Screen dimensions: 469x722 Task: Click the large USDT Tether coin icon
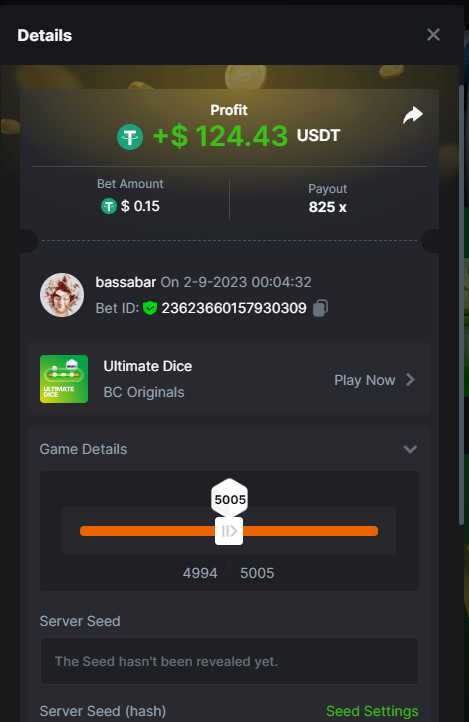(130, 137)
